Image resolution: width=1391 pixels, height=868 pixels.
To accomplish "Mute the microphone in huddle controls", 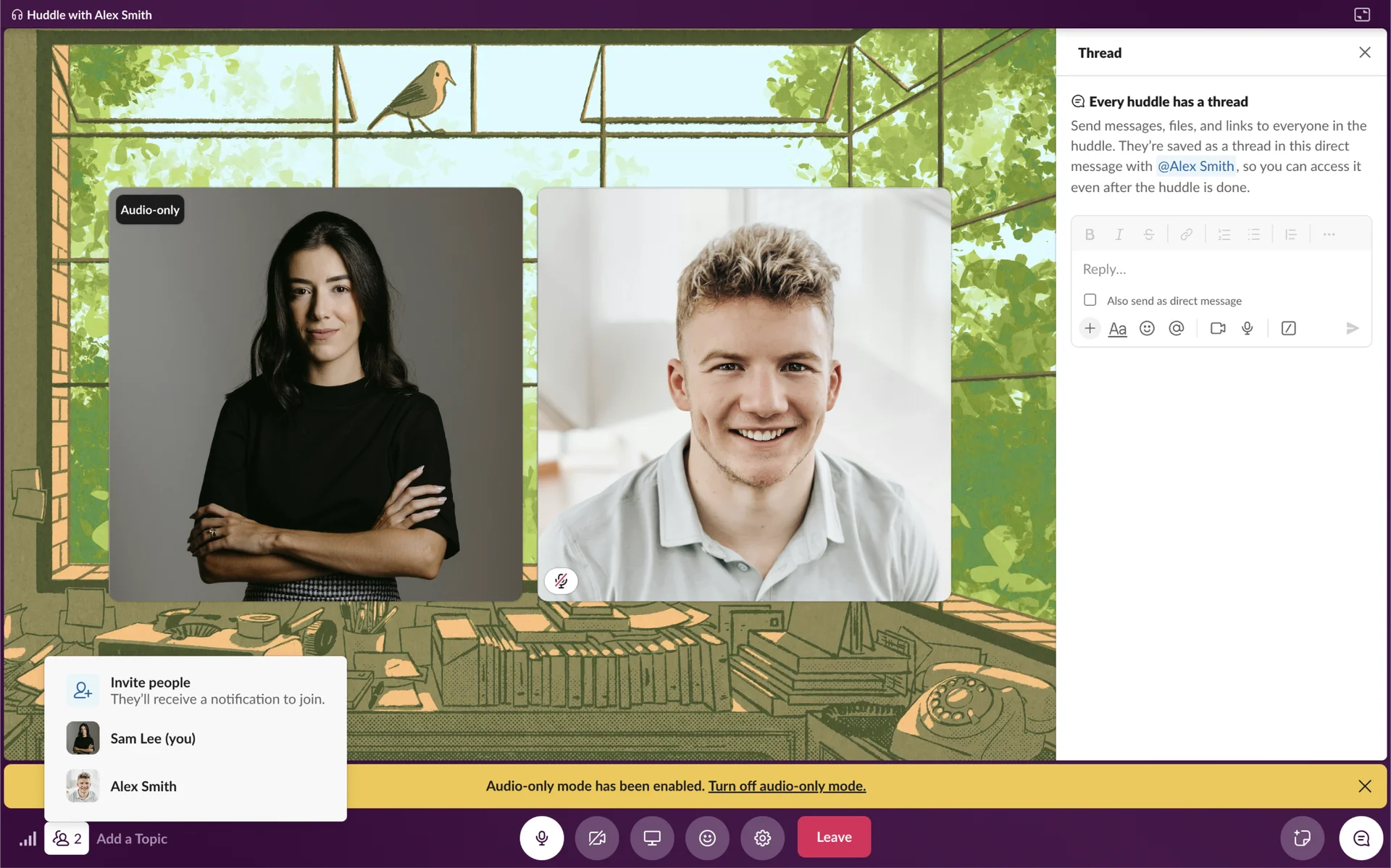I will (541, 838).
